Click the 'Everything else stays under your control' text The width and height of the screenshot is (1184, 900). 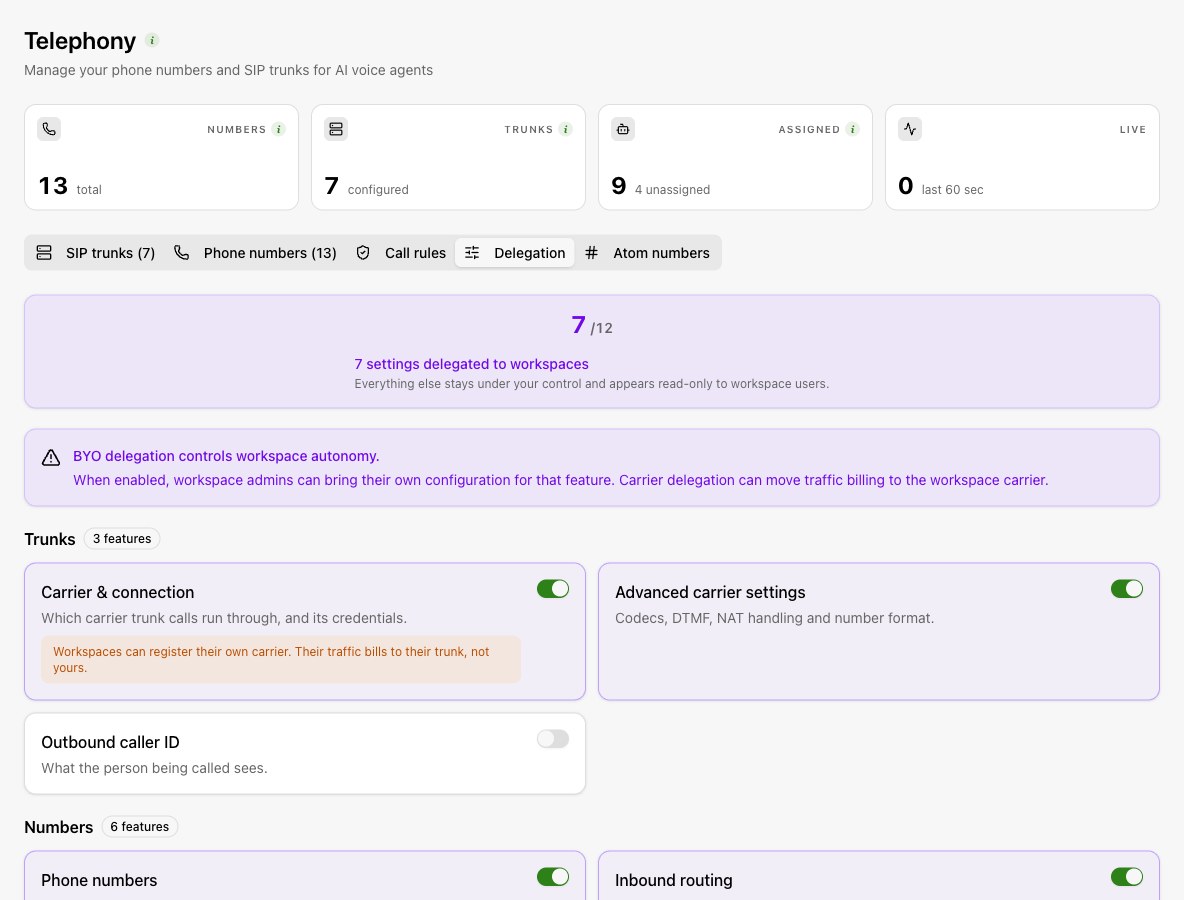click(592, 384)
